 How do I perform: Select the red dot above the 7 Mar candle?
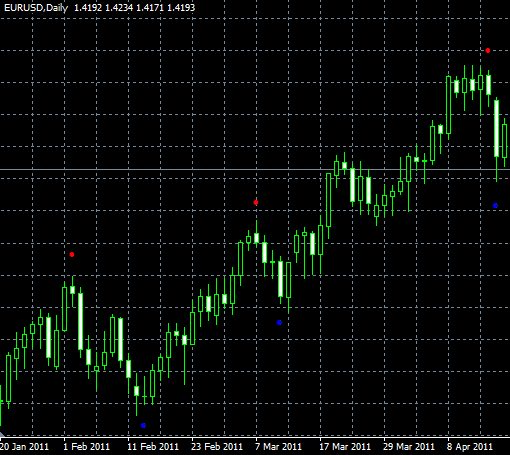pos(256,203)
